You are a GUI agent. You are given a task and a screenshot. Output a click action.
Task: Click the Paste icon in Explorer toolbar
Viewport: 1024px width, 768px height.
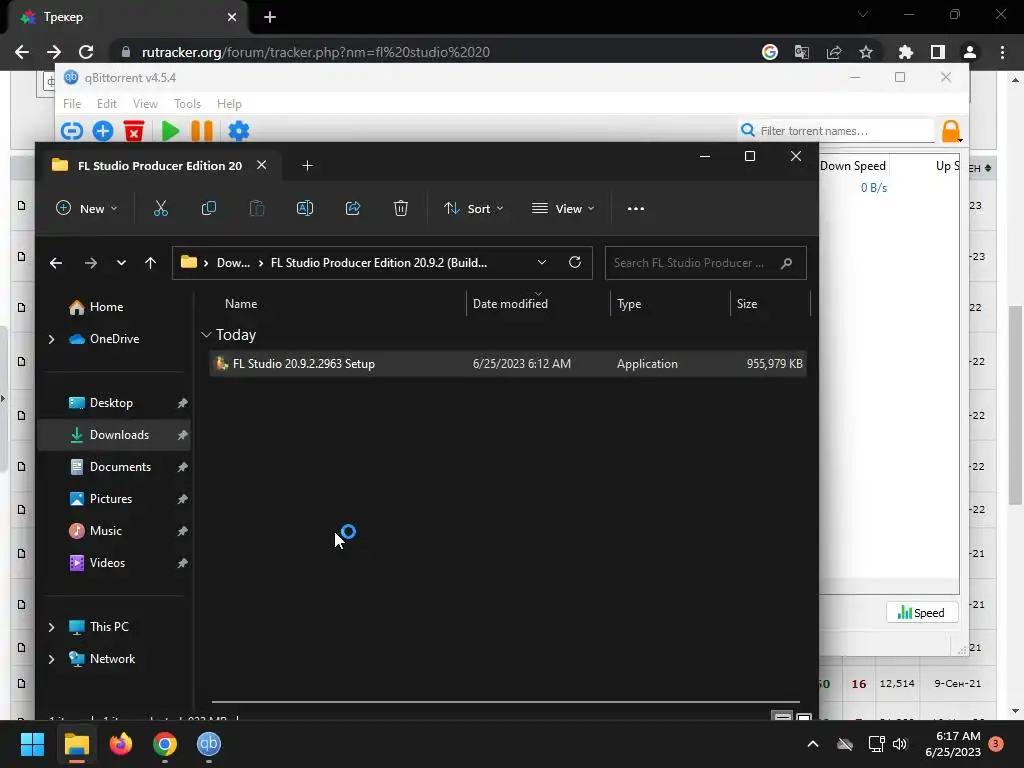(257, 208)
